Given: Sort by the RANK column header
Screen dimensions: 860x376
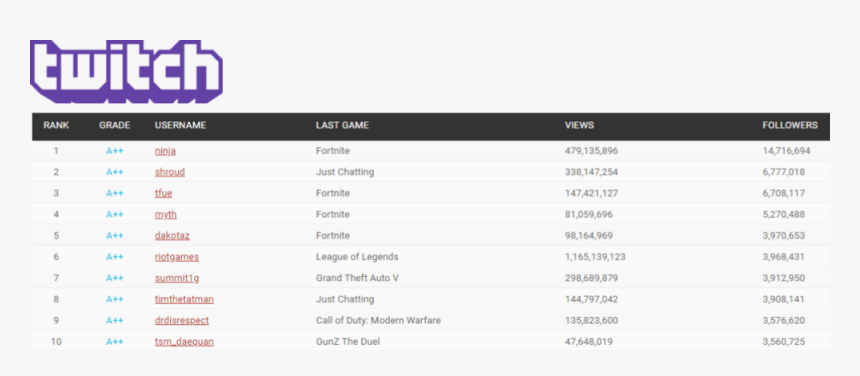Looking at the screenshot, I should pyautogui.click(x=56, y=126).
